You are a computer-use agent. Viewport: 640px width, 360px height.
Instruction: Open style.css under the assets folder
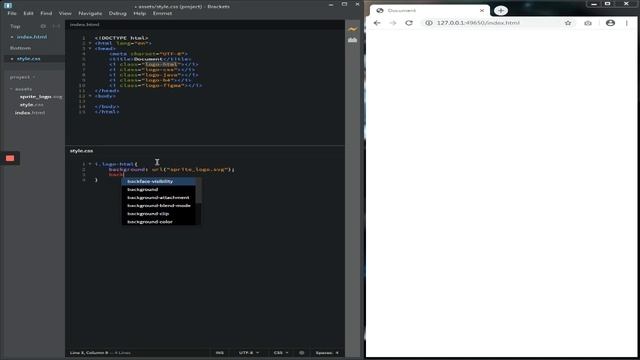(31, 105)
